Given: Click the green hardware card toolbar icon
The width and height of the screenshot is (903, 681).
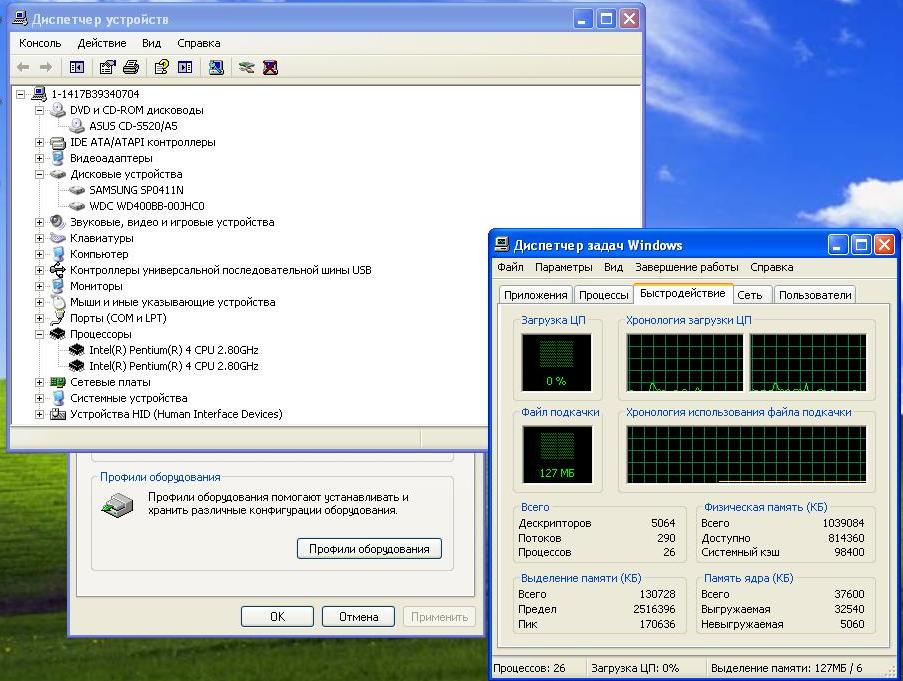Looking at the screenshot, I should pyautogui.click(x=246, y=67).
